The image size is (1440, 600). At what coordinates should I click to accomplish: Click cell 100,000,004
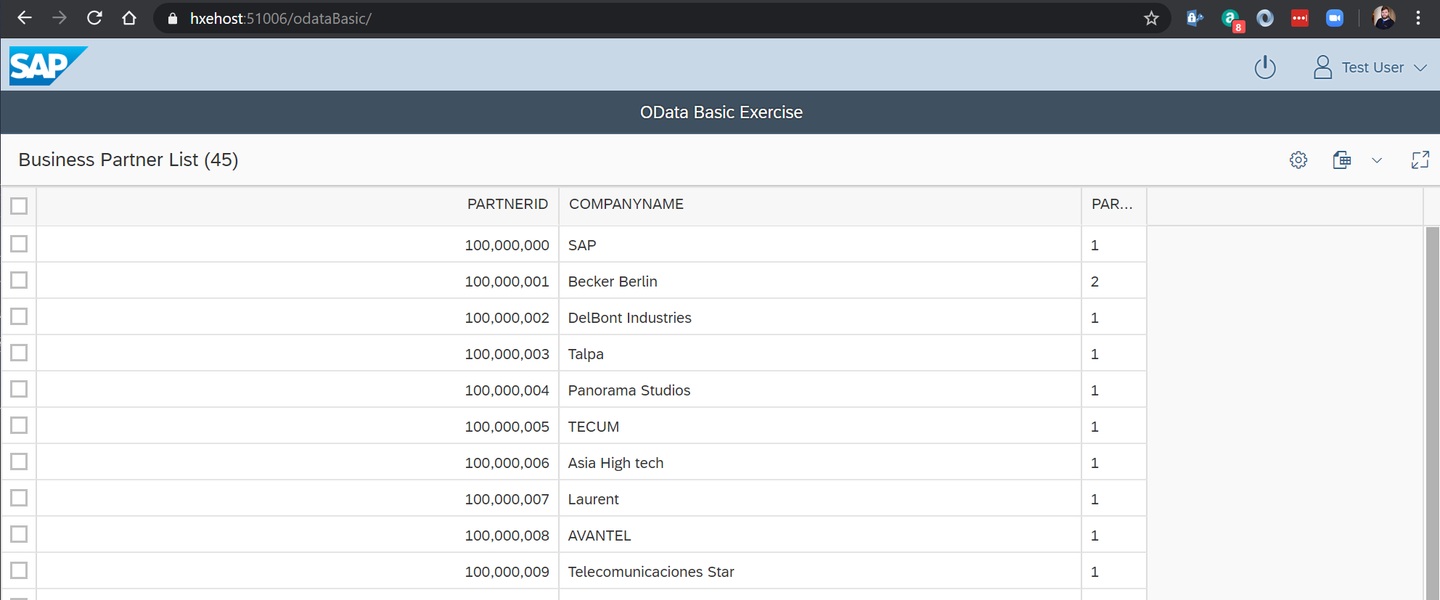pyautogui.click(x=298, y=390)
